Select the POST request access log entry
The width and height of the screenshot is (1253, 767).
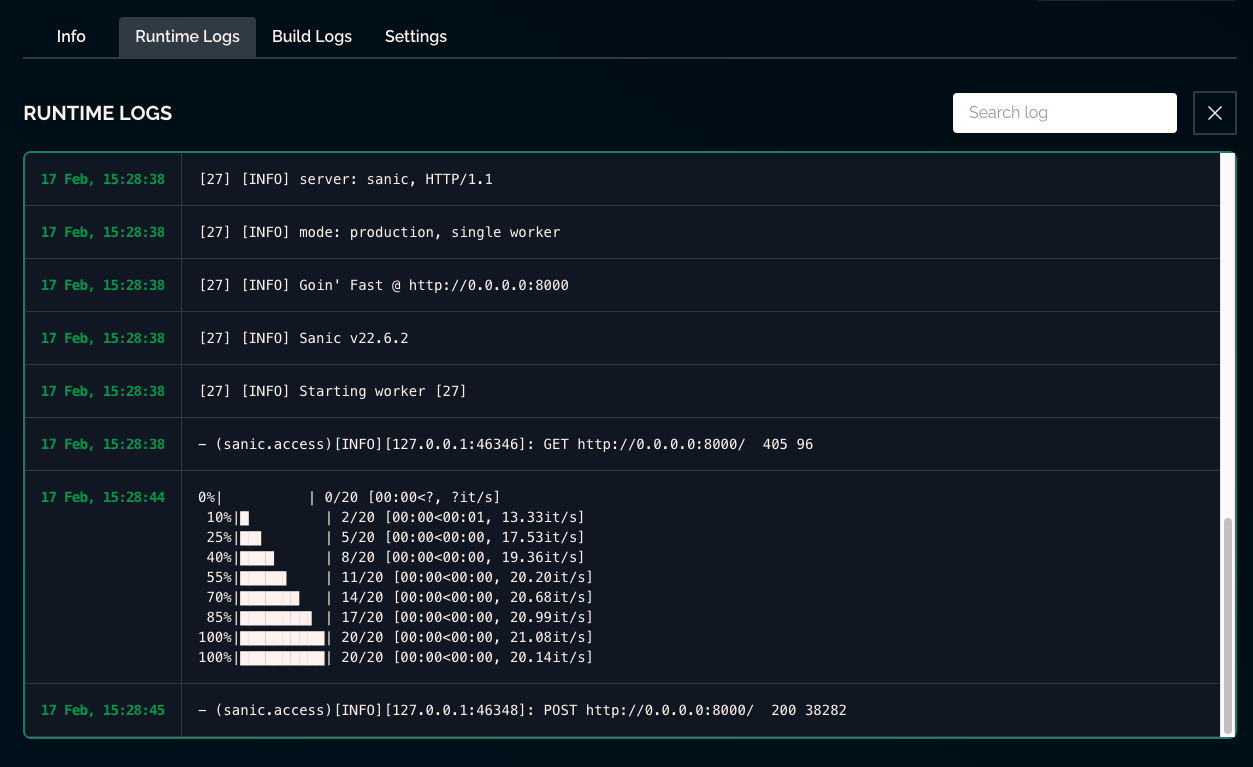click(x=522, y=710)
